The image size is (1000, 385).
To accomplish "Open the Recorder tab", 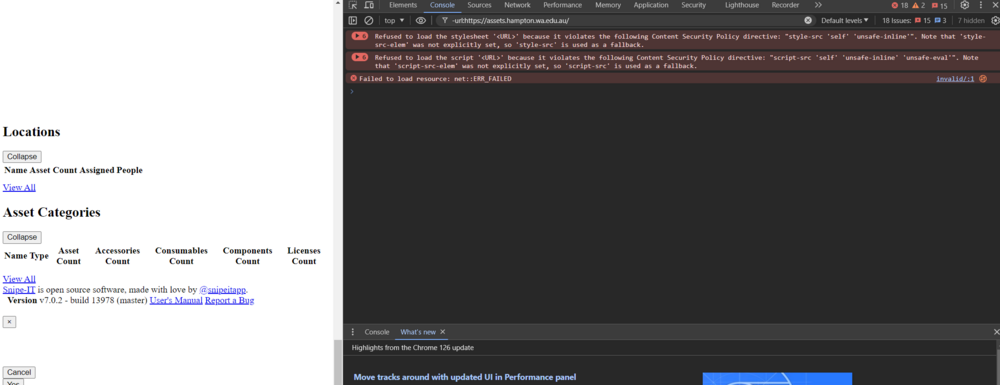I will point(785,5).
